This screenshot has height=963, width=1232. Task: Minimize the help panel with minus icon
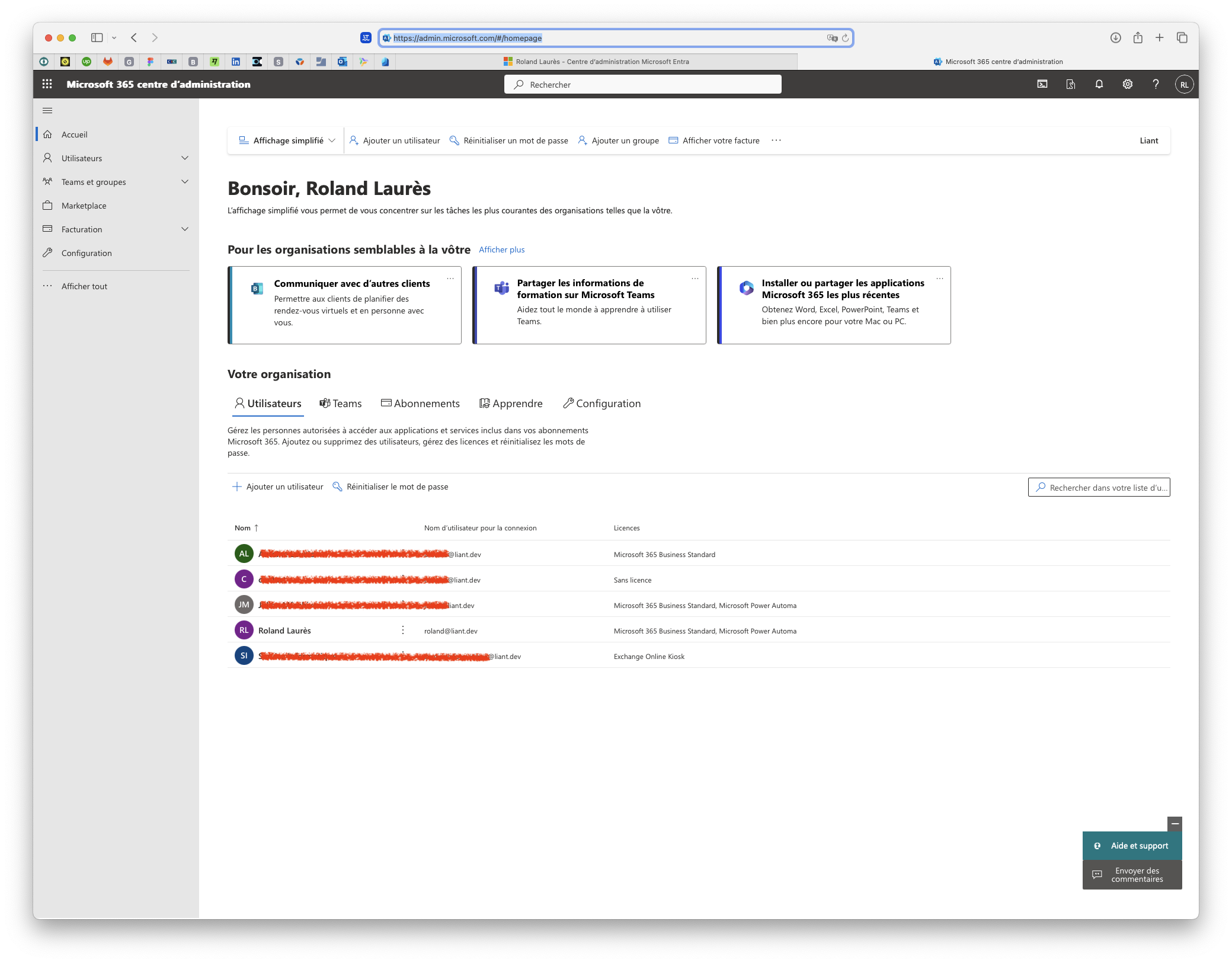click(x=1175, y=824)
